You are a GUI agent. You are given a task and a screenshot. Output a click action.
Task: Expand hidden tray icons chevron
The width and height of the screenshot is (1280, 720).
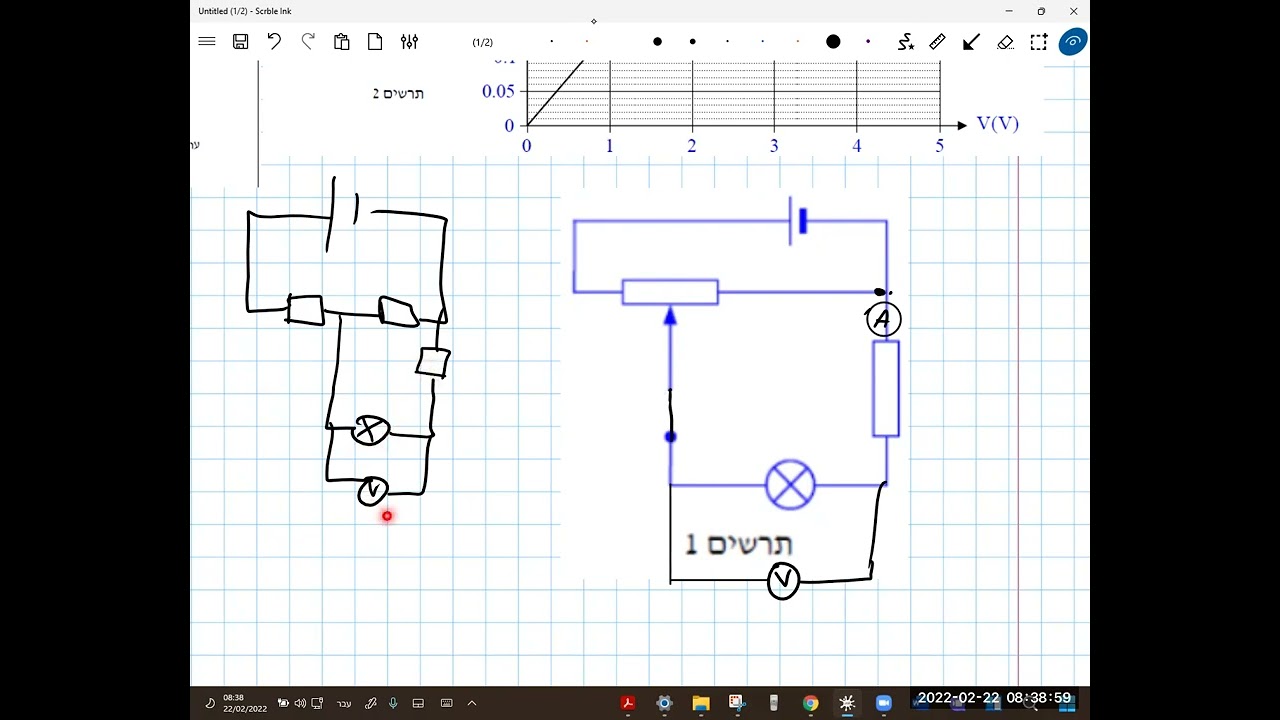pos(472,703)
